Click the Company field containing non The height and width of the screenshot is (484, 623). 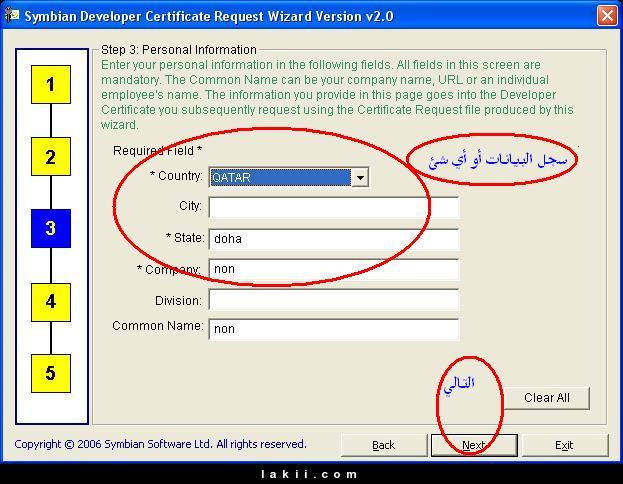click(x=334, y=269)
